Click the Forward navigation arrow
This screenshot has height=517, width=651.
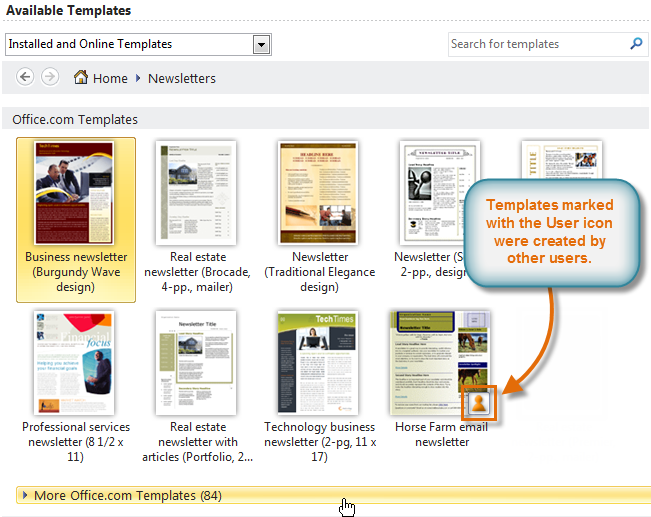(49, 77)
